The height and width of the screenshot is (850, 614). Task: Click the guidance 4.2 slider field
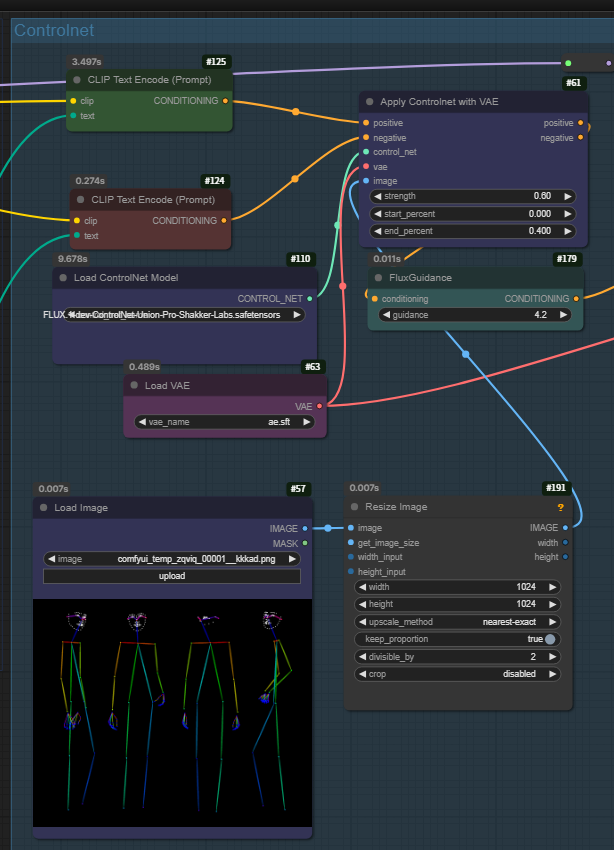point(475,314)
